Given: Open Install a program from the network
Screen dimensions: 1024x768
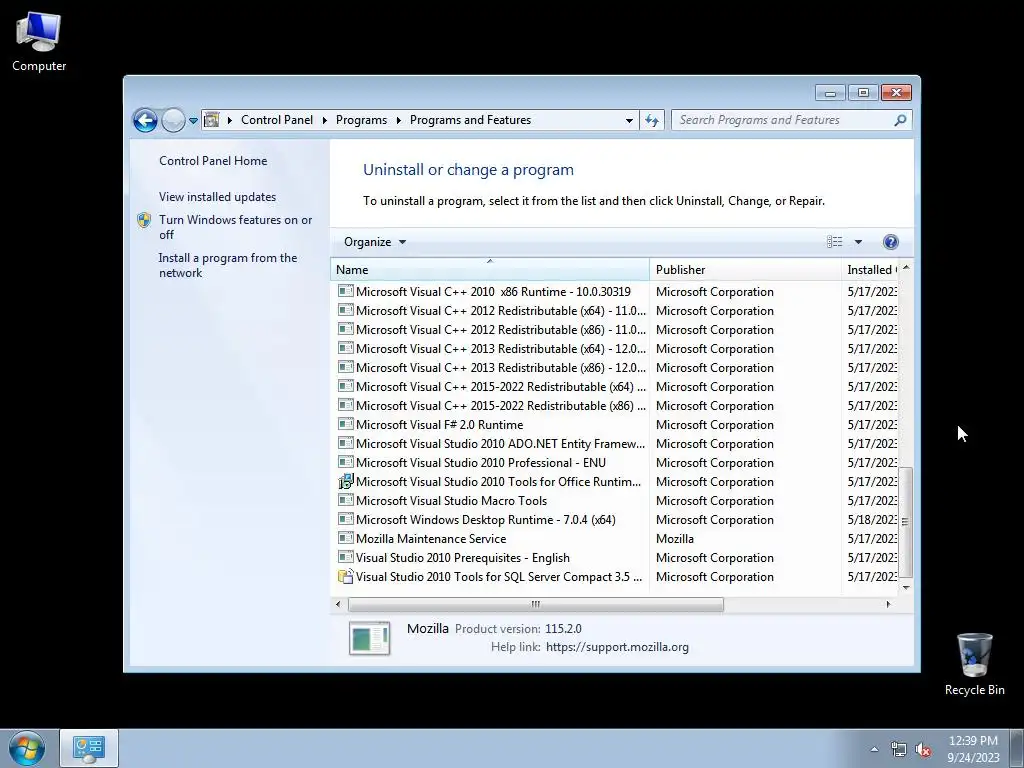Looking at the screenshot, I should [227, 265].
